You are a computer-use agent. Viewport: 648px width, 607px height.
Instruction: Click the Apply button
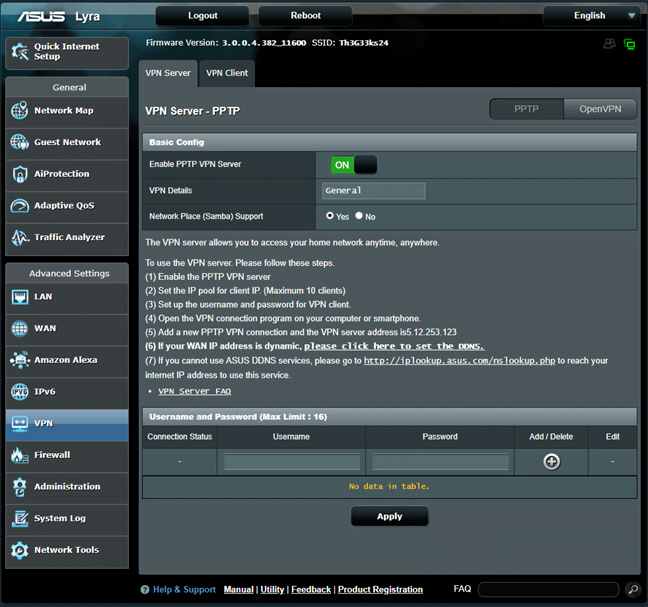389,516
